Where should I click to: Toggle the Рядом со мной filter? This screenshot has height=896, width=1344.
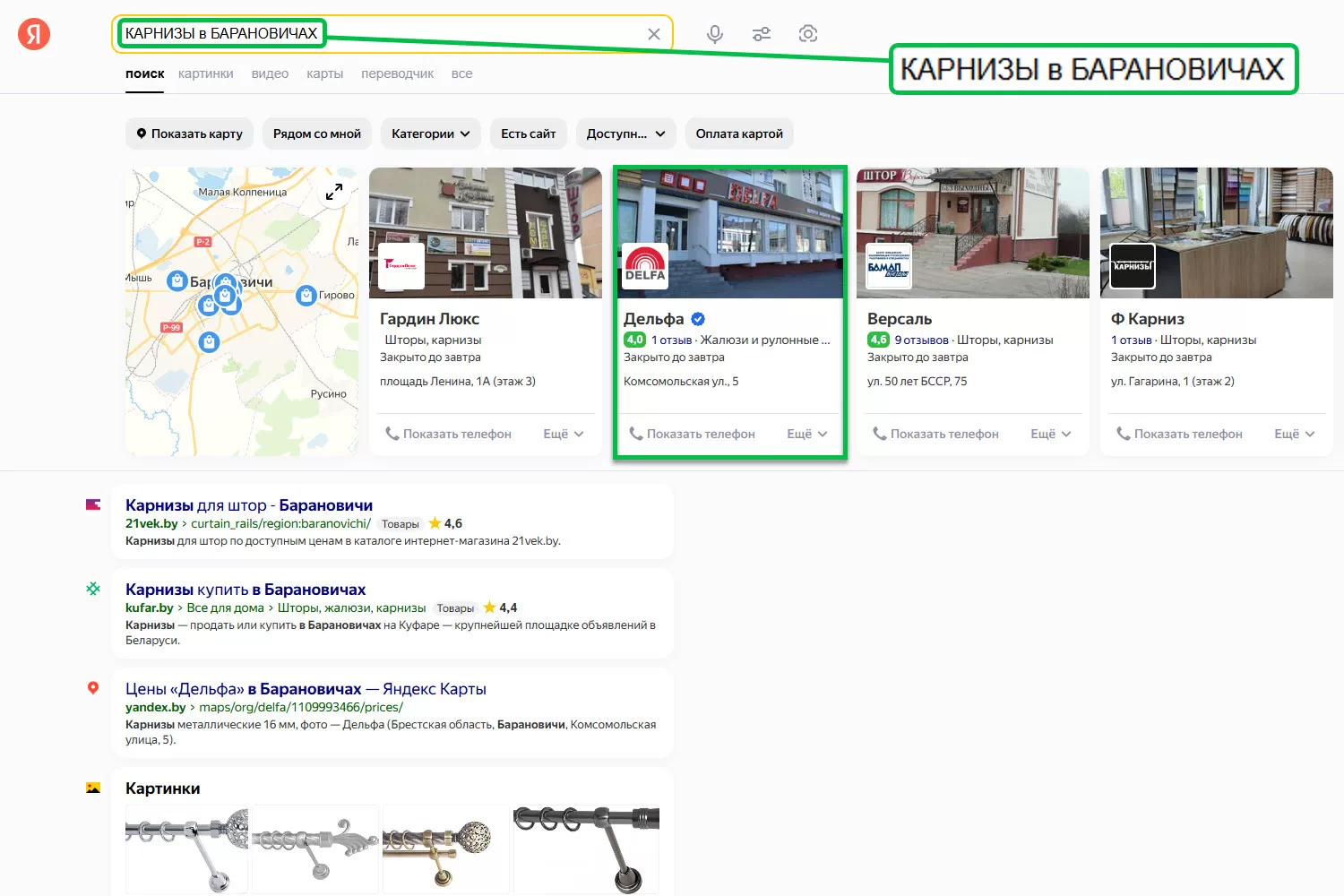pyautogui.click(x=316, y=134)
